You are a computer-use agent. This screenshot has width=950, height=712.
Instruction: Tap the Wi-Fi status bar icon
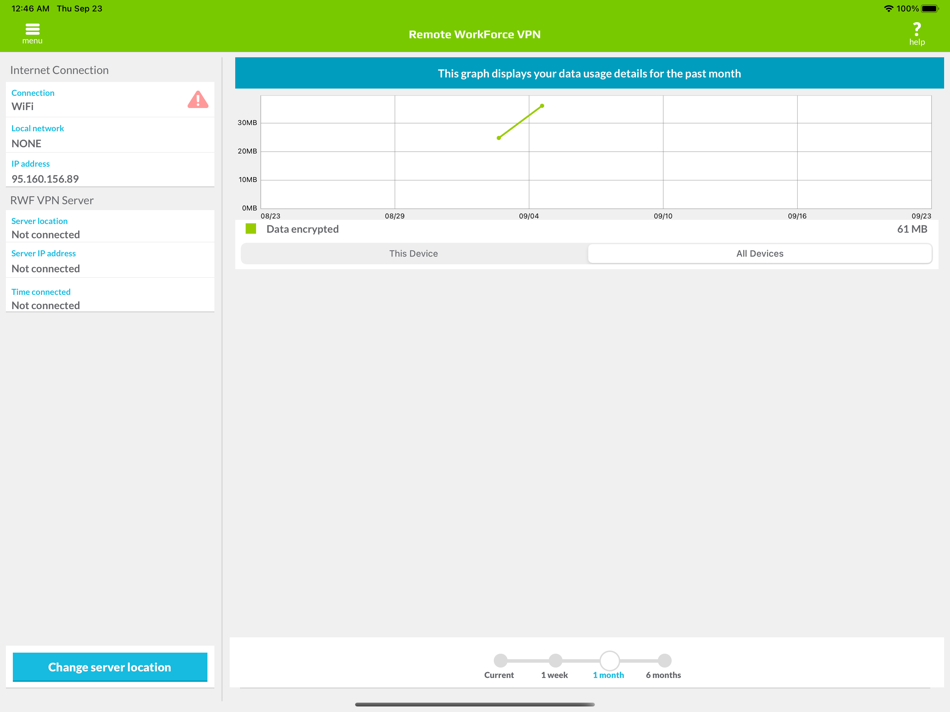(888, 8)
